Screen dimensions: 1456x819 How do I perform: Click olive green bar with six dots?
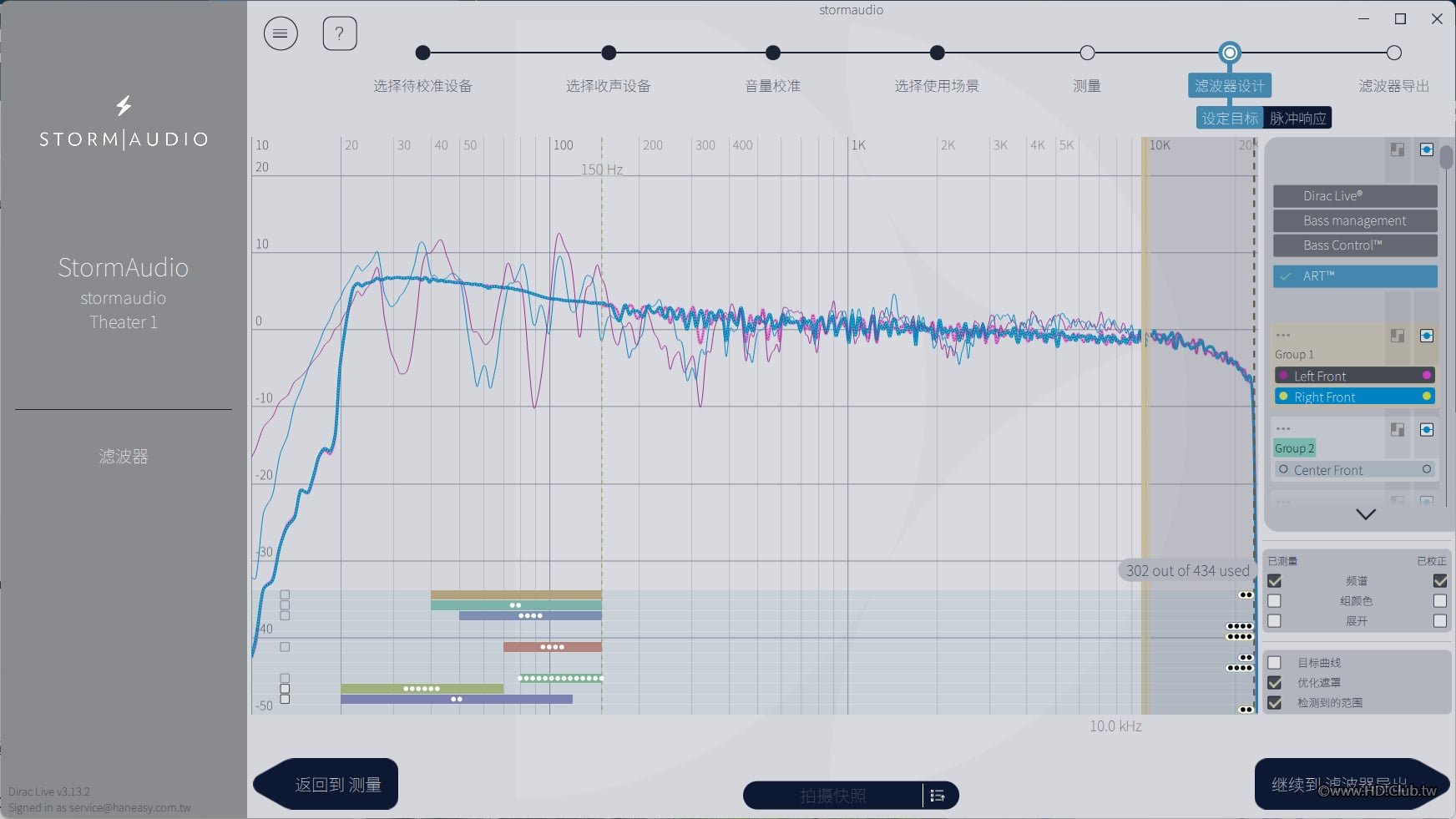click(x=422, y=689)
